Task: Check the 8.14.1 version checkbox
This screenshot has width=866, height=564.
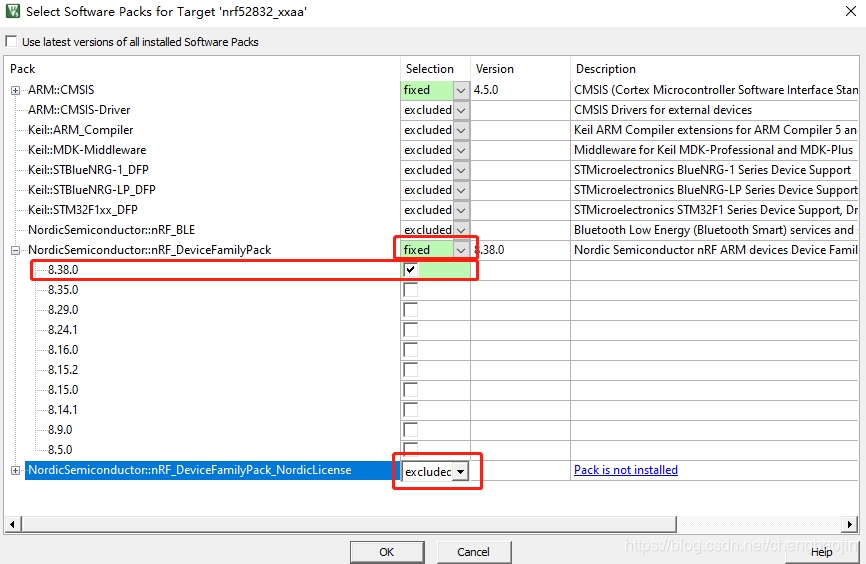Action: 410,409
